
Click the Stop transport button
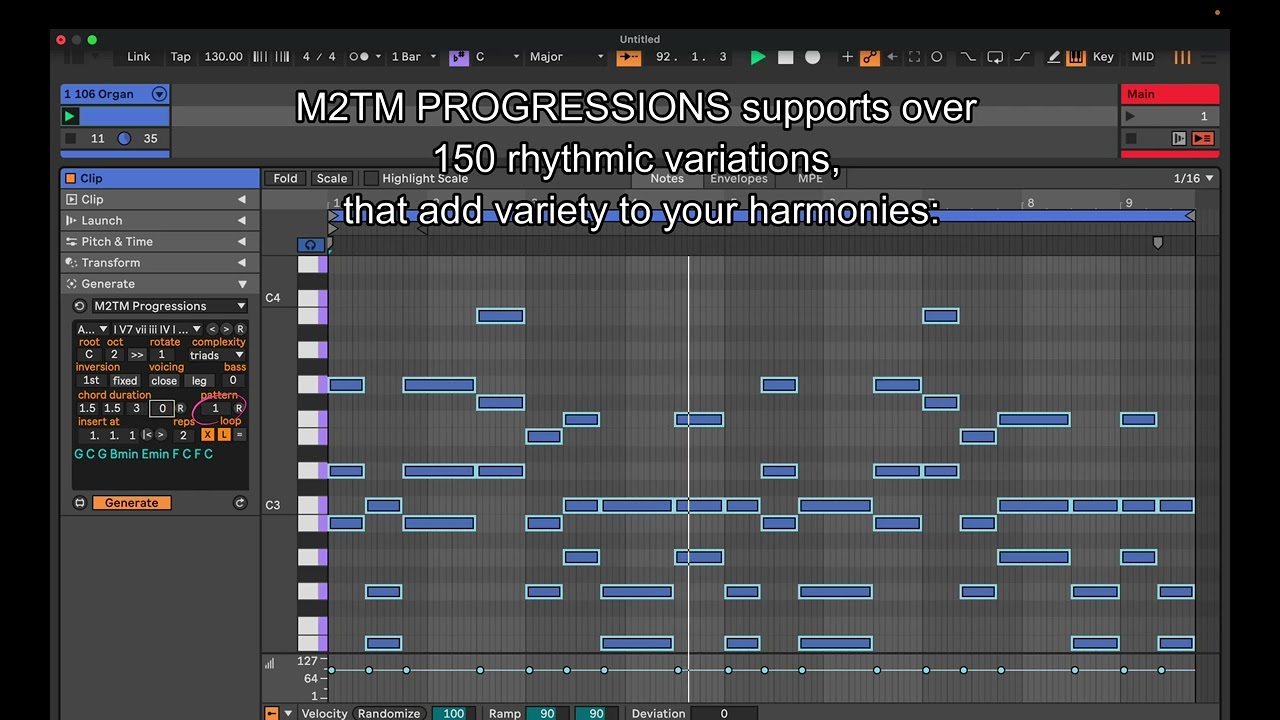pos(786,57)
